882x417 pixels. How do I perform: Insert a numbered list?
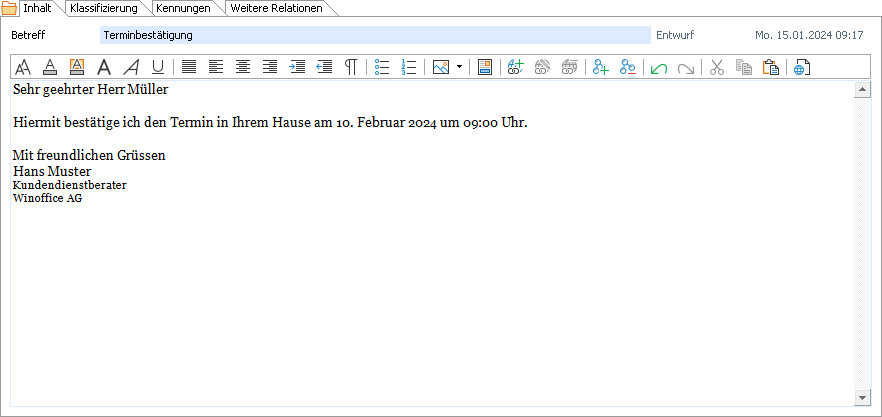[409, 68]
